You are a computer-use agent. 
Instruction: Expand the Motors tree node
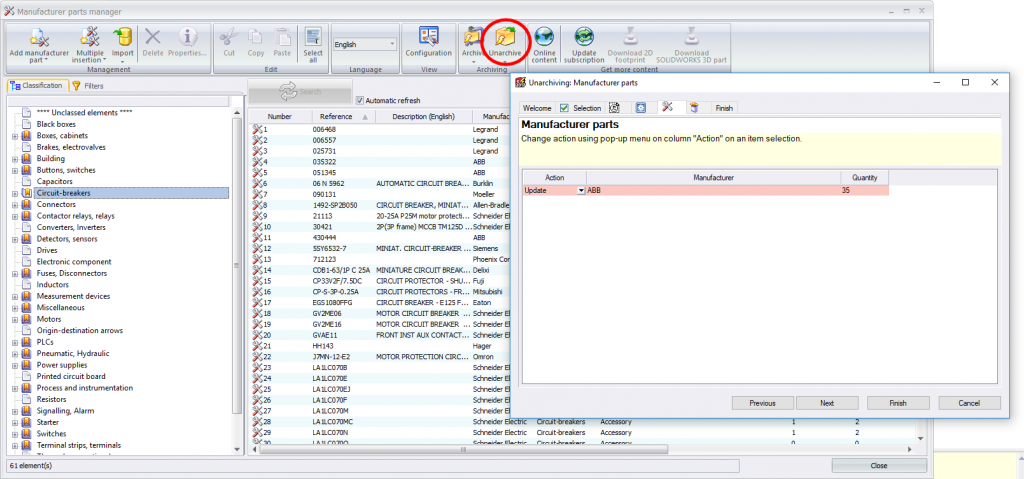pyautogui.click(x=14, y=320)
